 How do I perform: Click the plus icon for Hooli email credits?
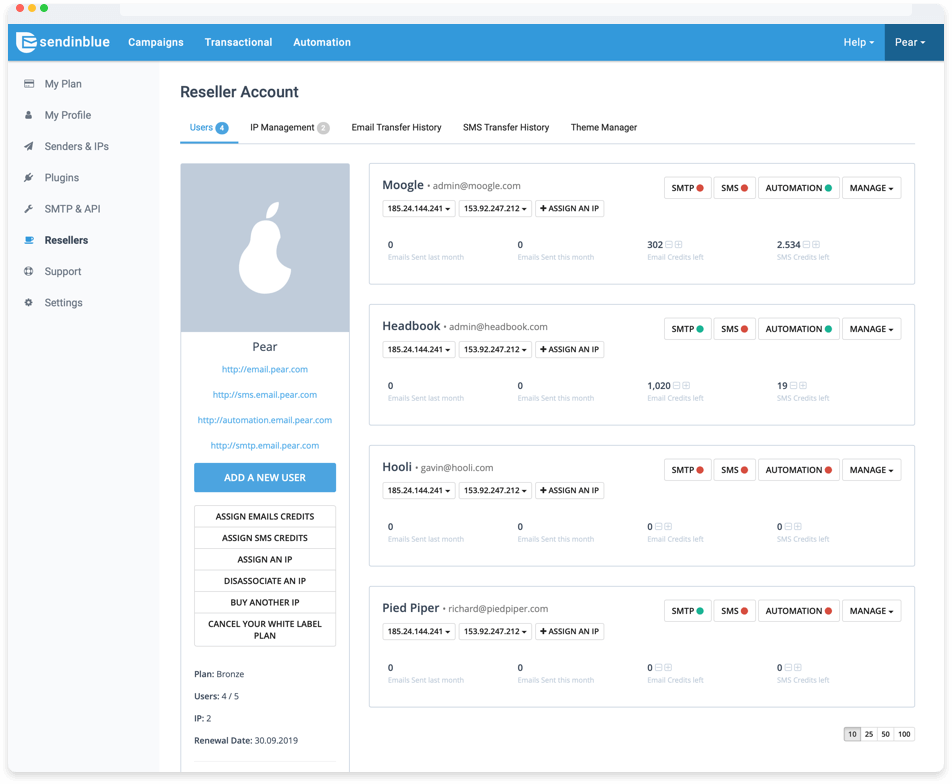click(x=668, y=527)
